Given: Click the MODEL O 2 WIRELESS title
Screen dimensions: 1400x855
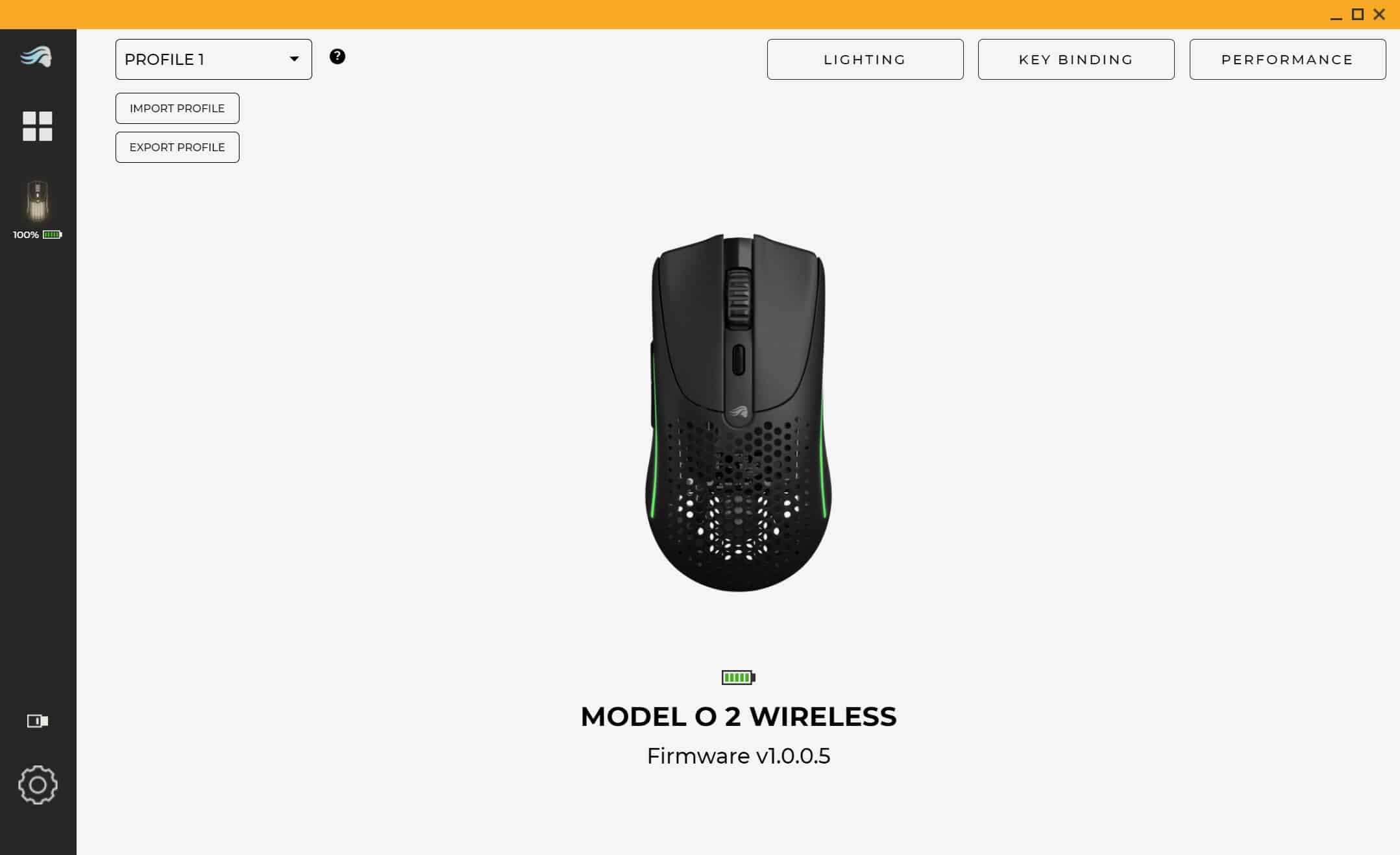Looking at the screenshot, I should (x=739, y=716).
